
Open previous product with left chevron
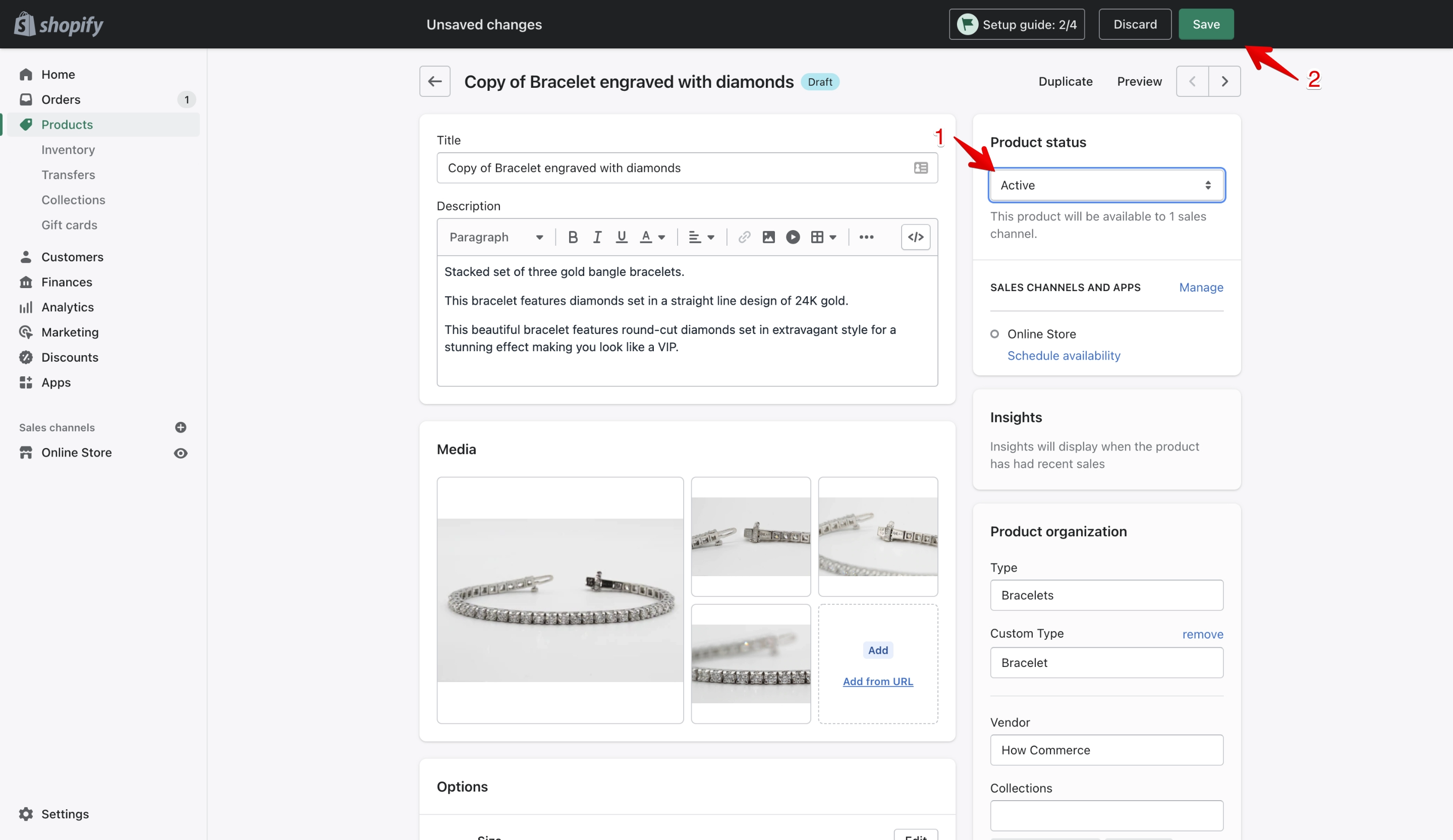[x=1192, y=81]
